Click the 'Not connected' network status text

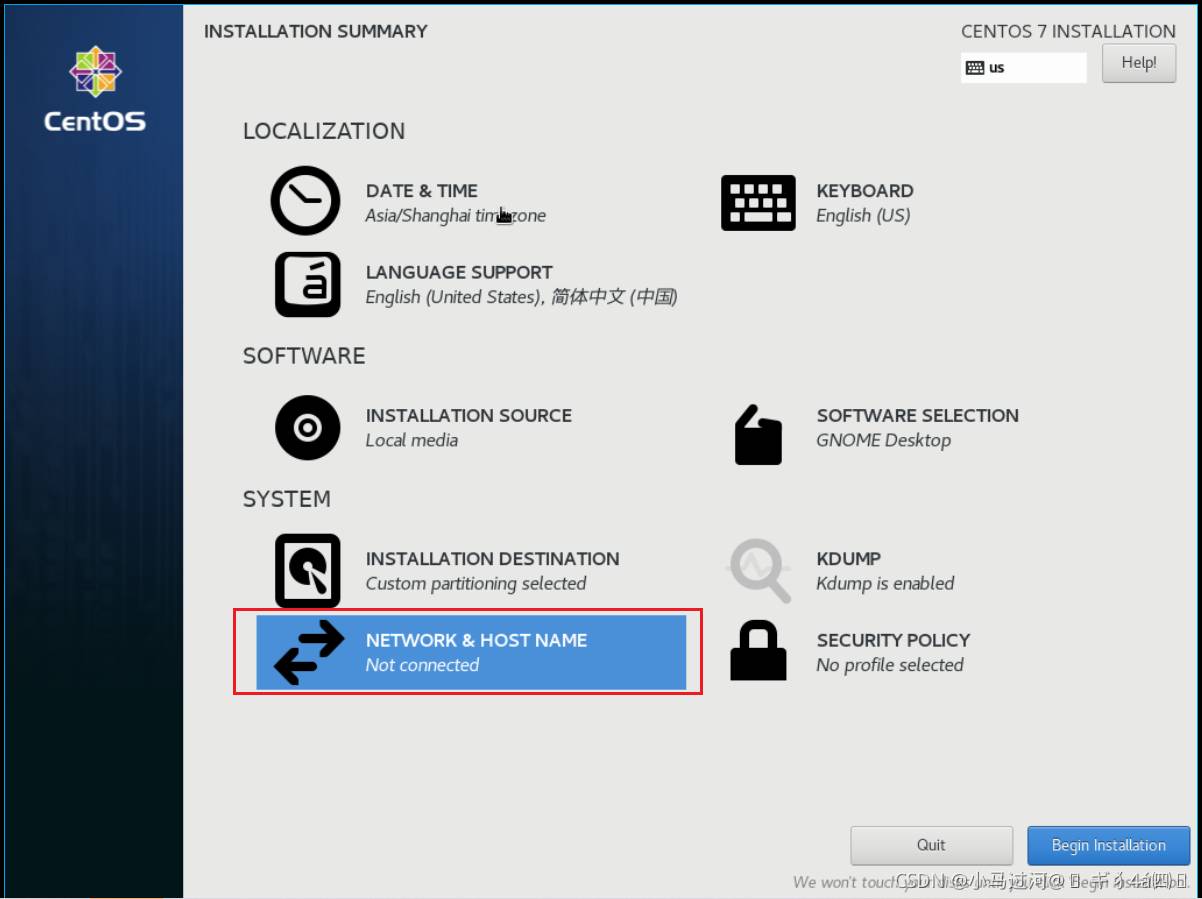pyautogui.click(x=422, y=666)
